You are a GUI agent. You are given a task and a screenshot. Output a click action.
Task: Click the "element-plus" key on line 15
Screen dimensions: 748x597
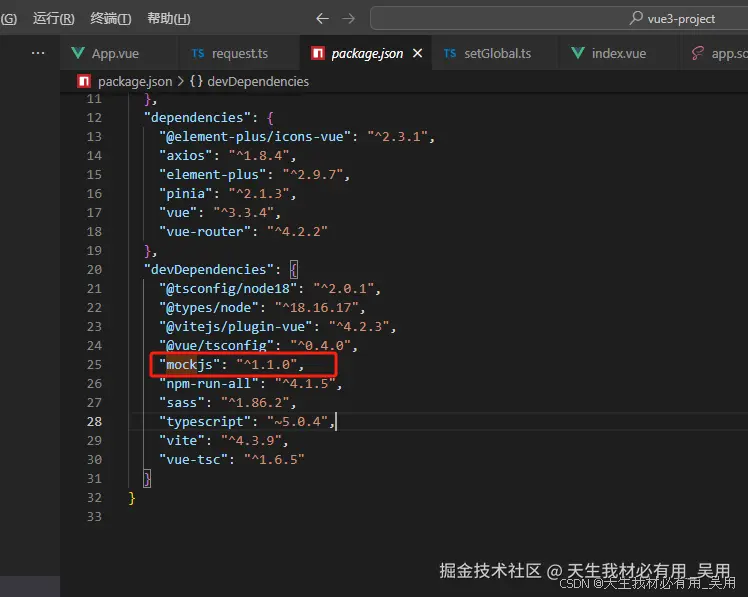(x=212, y=175)
